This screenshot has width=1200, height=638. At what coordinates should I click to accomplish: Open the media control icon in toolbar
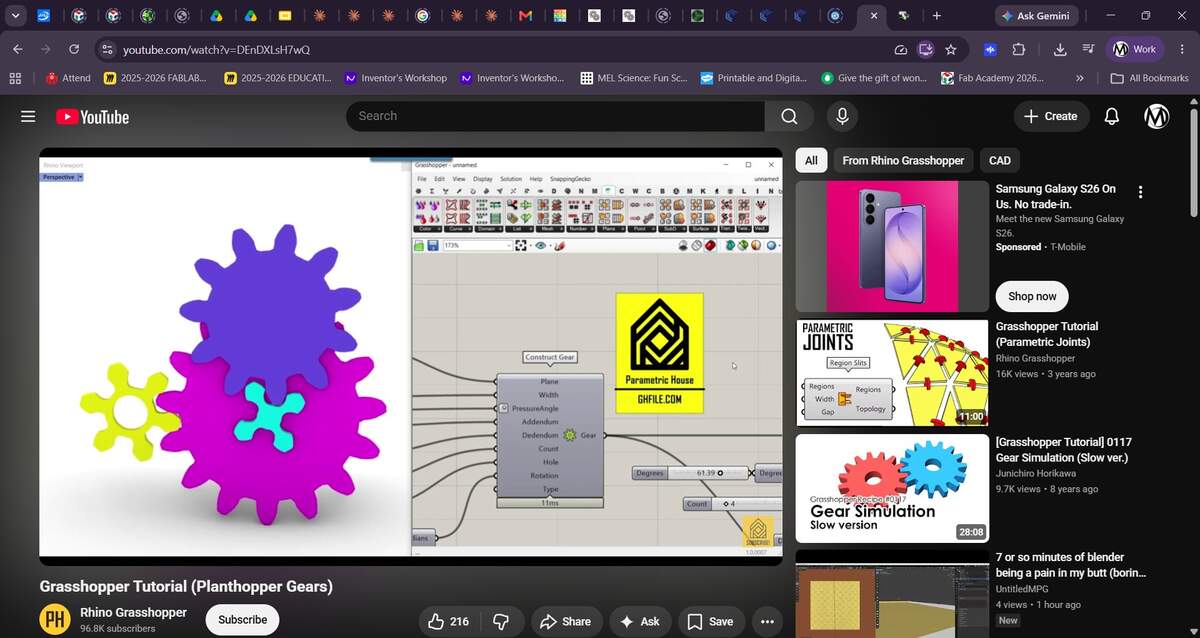[x=1088, y=49]
